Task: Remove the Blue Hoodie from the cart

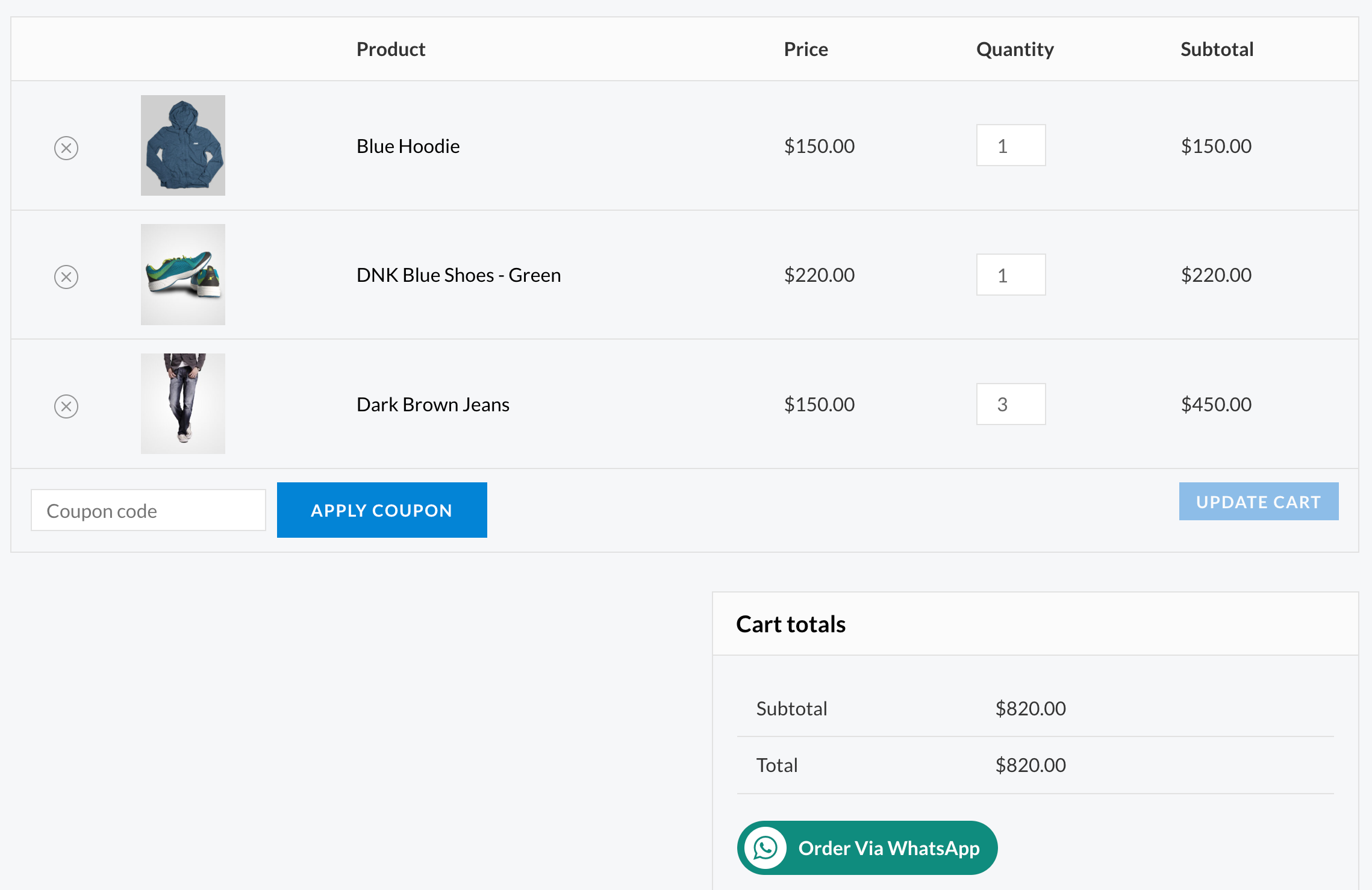Action: [x=66, y=146]
